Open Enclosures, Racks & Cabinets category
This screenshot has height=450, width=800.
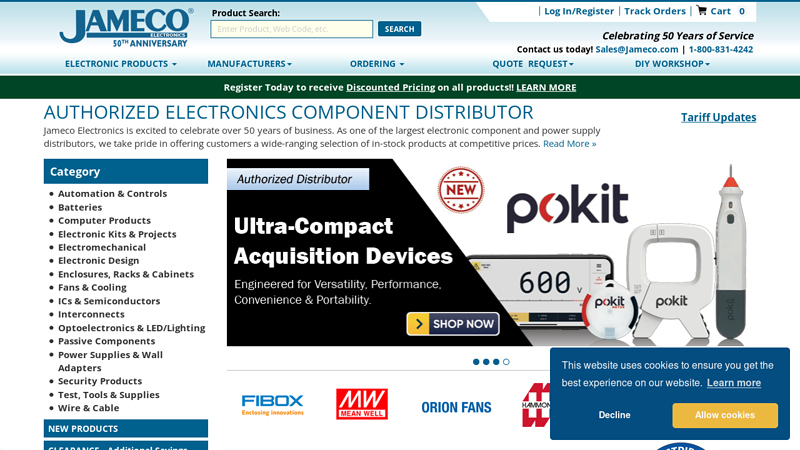tap(126, 274)
